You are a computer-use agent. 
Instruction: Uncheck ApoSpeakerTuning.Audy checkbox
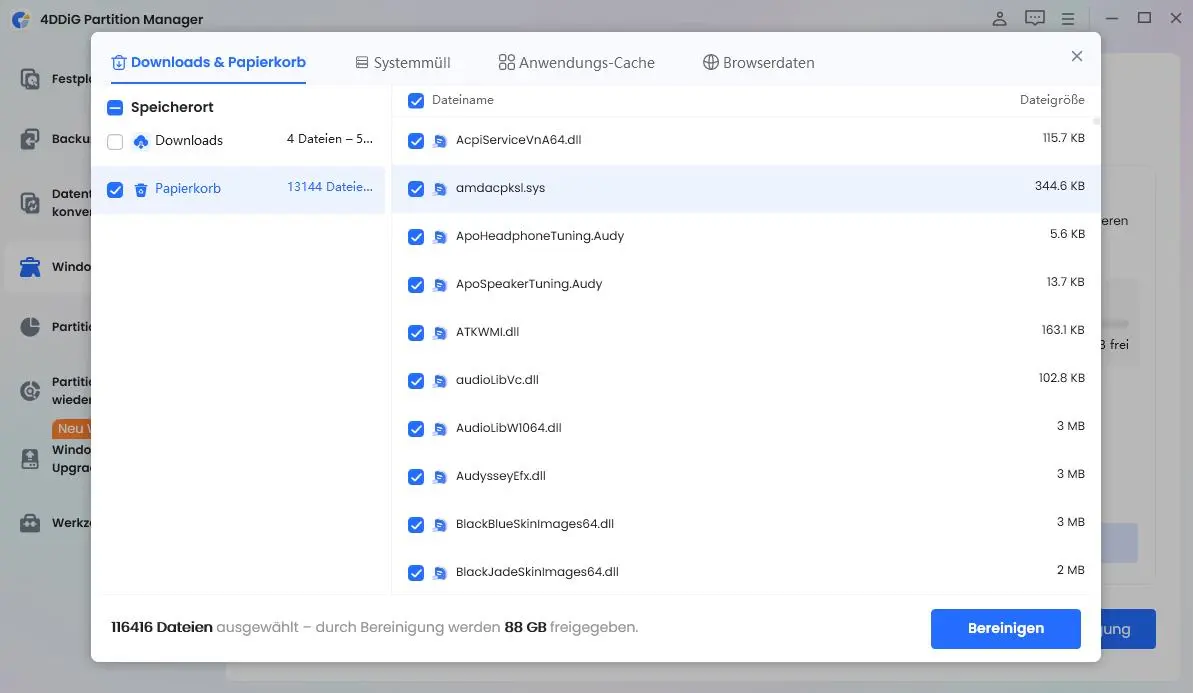pos(415,285)
